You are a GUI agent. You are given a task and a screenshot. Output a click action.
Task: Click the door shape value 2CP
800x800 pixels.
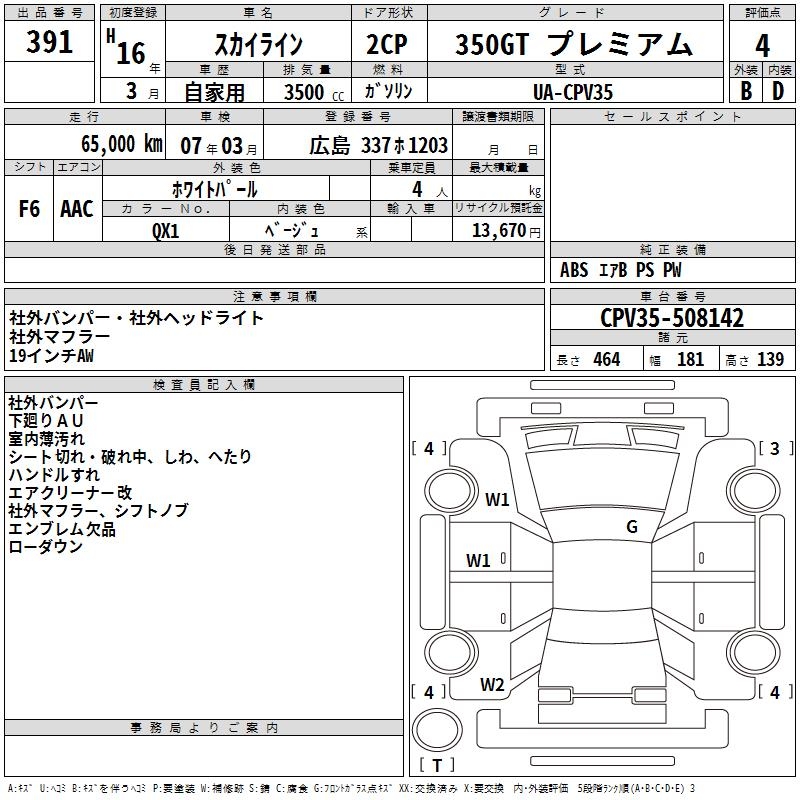tap(387, 44)
